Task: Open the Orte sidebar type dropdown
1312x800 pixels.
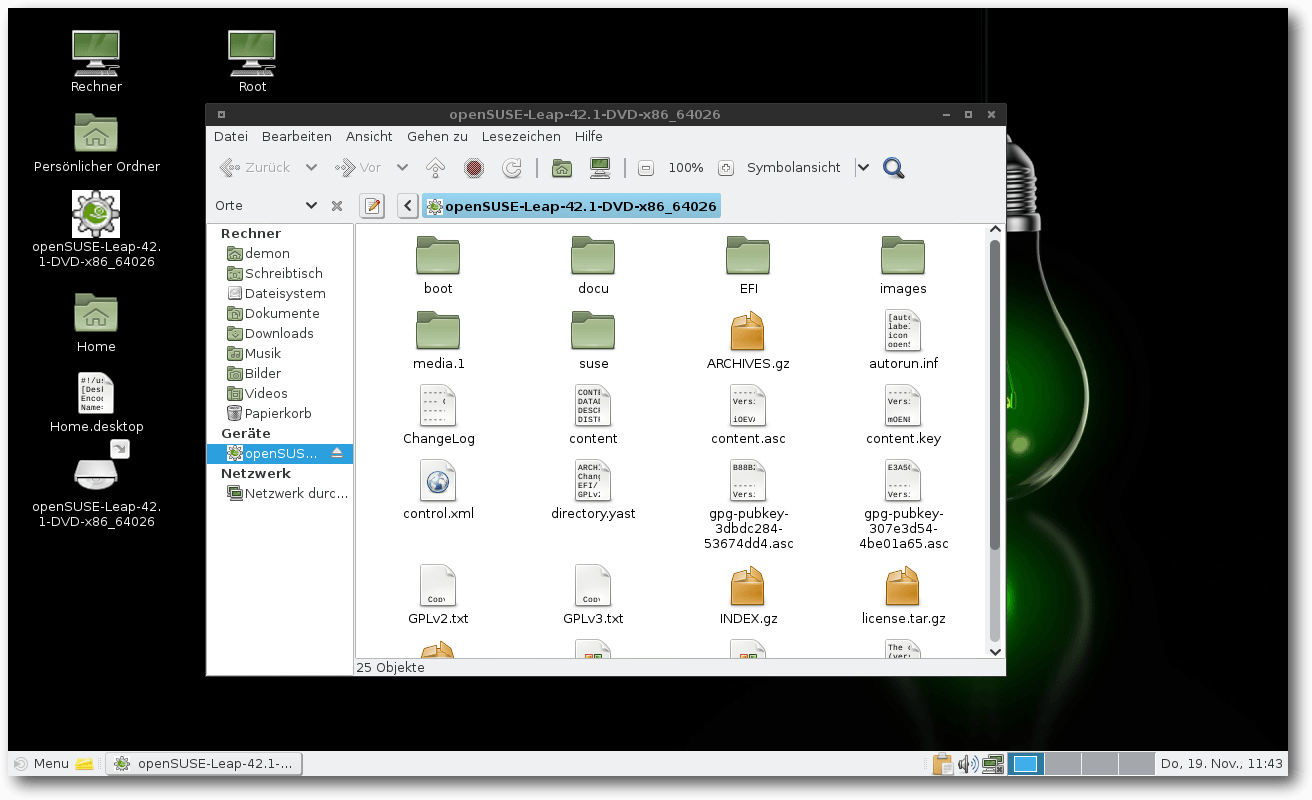Action: [311, 206]
